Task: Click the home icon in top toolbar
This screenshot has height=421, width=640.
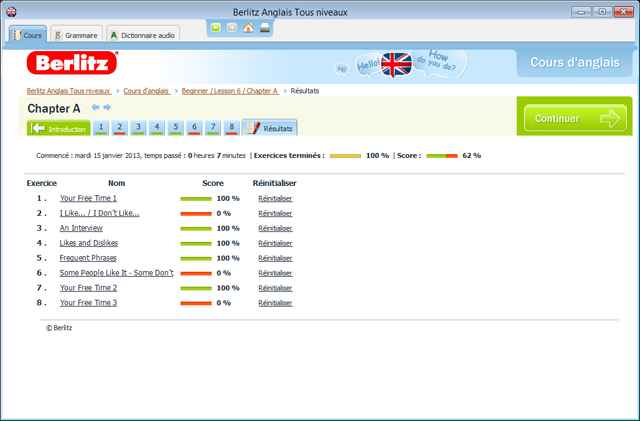Action: click(x=248, y=28)
